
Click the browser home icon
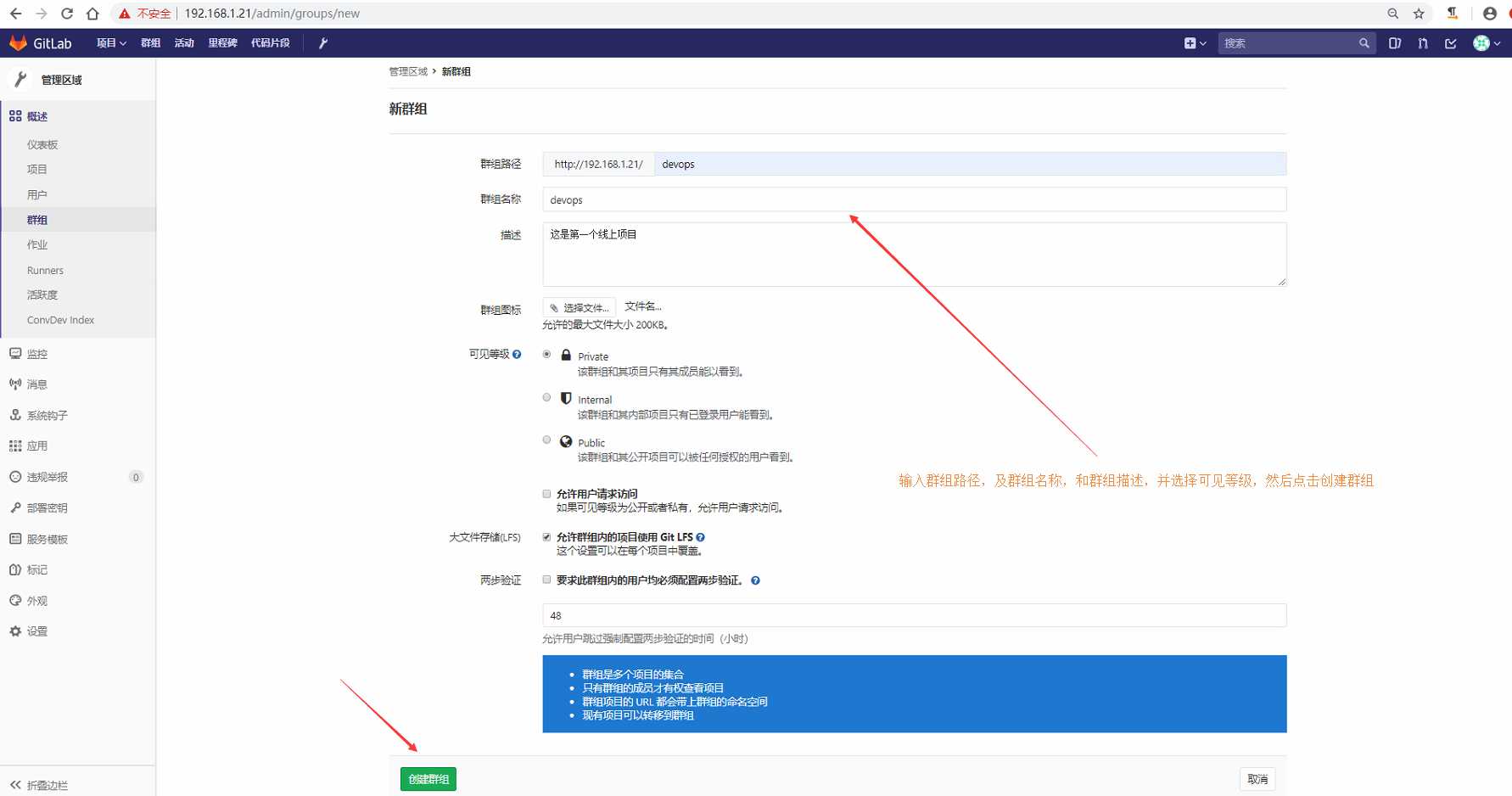(x=92, y=14)
